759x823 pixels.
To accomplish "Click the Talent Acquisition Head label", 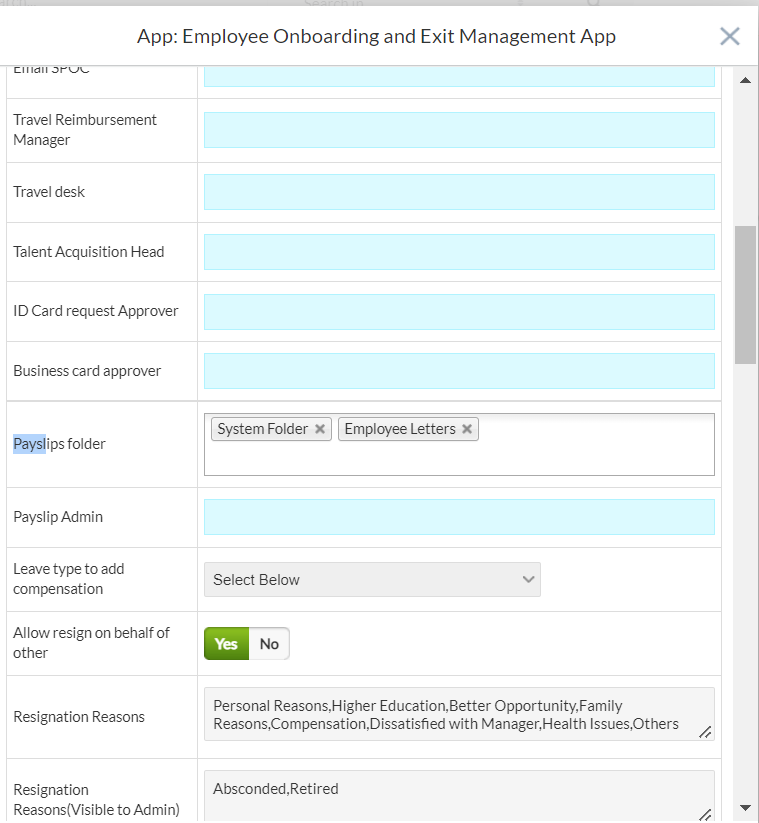I will click(x=89, y=252).
